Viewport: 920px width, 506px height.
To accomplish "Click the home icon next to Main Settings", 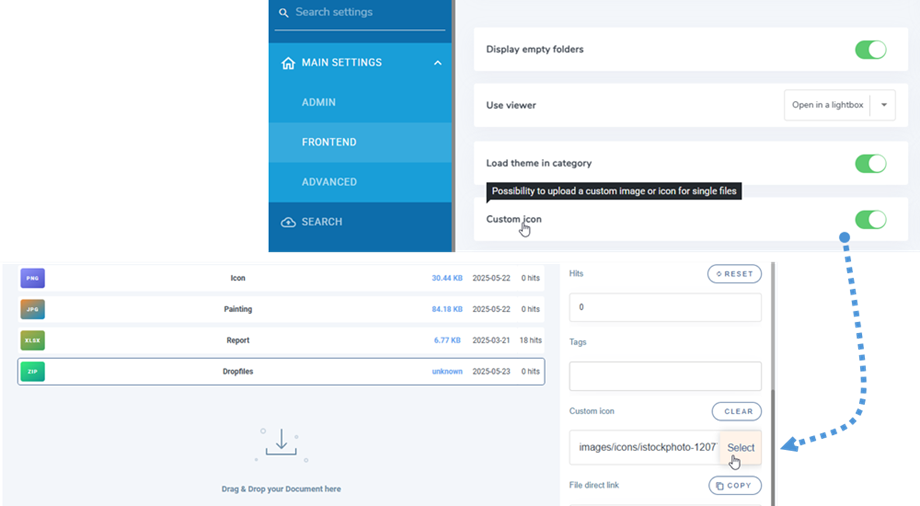I will [x=288, y=63].
